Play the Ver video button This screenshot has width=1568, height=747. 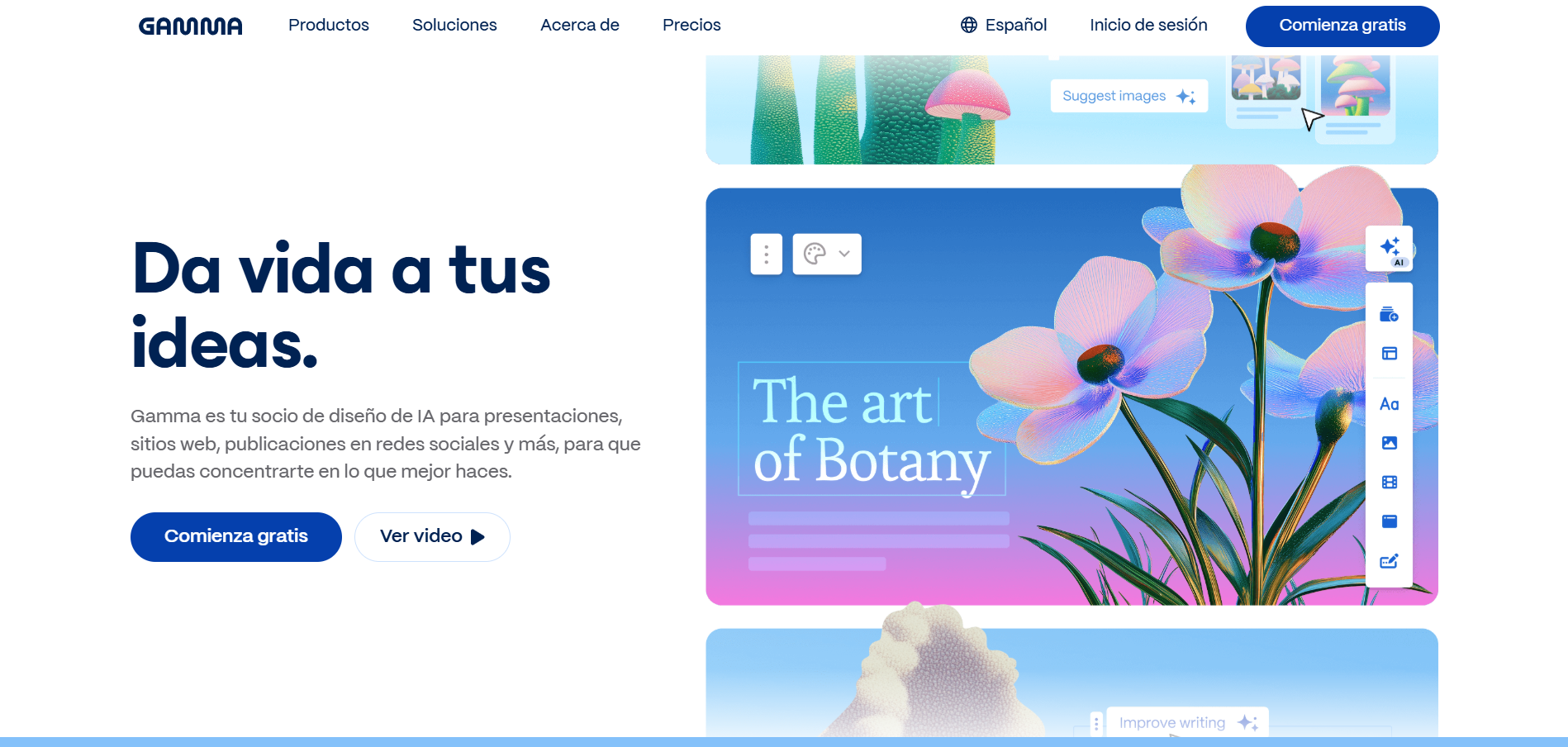point(432,537)
